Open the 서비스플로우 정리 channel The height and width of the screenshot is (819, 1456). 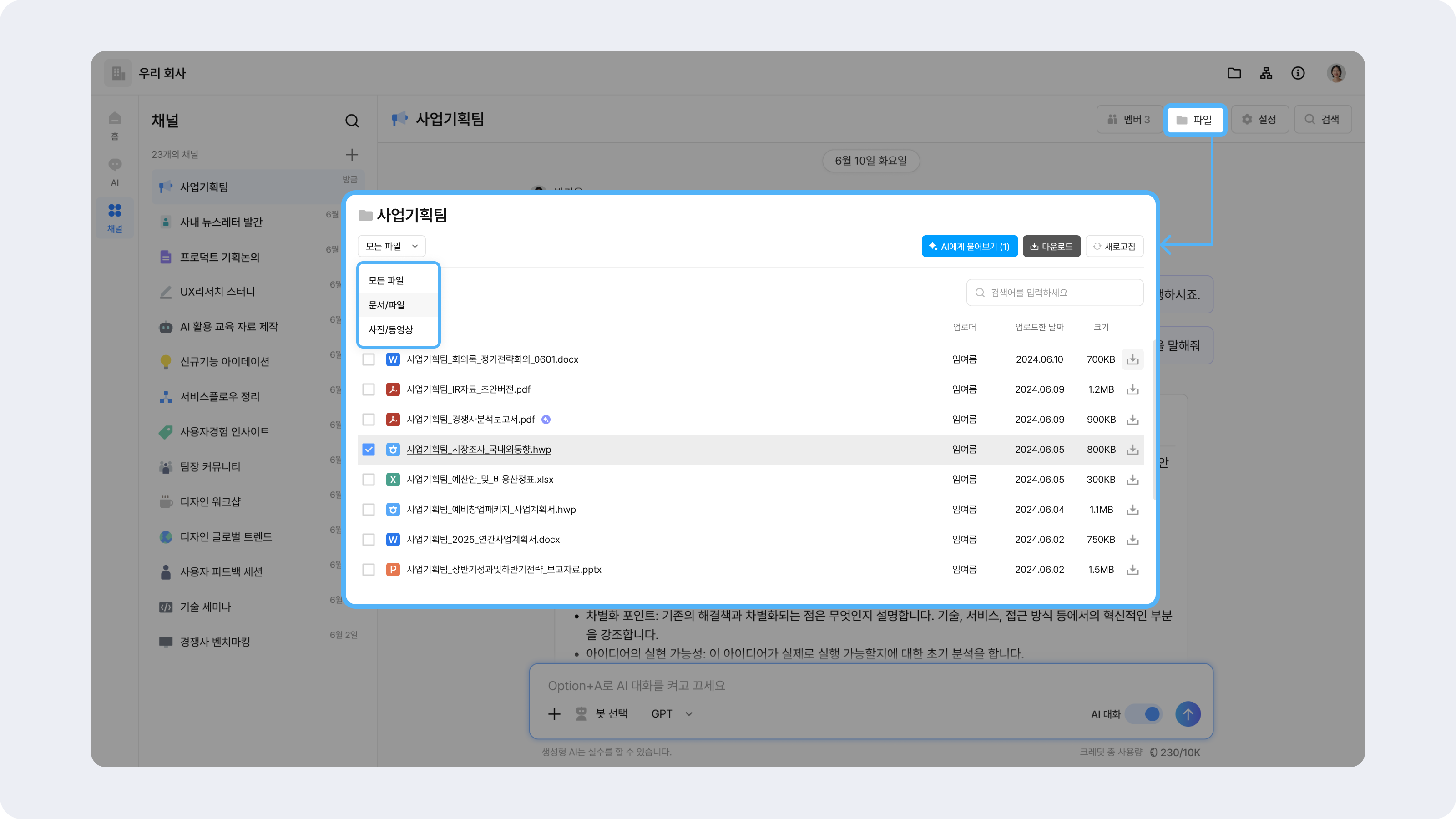tap(258, 397)
